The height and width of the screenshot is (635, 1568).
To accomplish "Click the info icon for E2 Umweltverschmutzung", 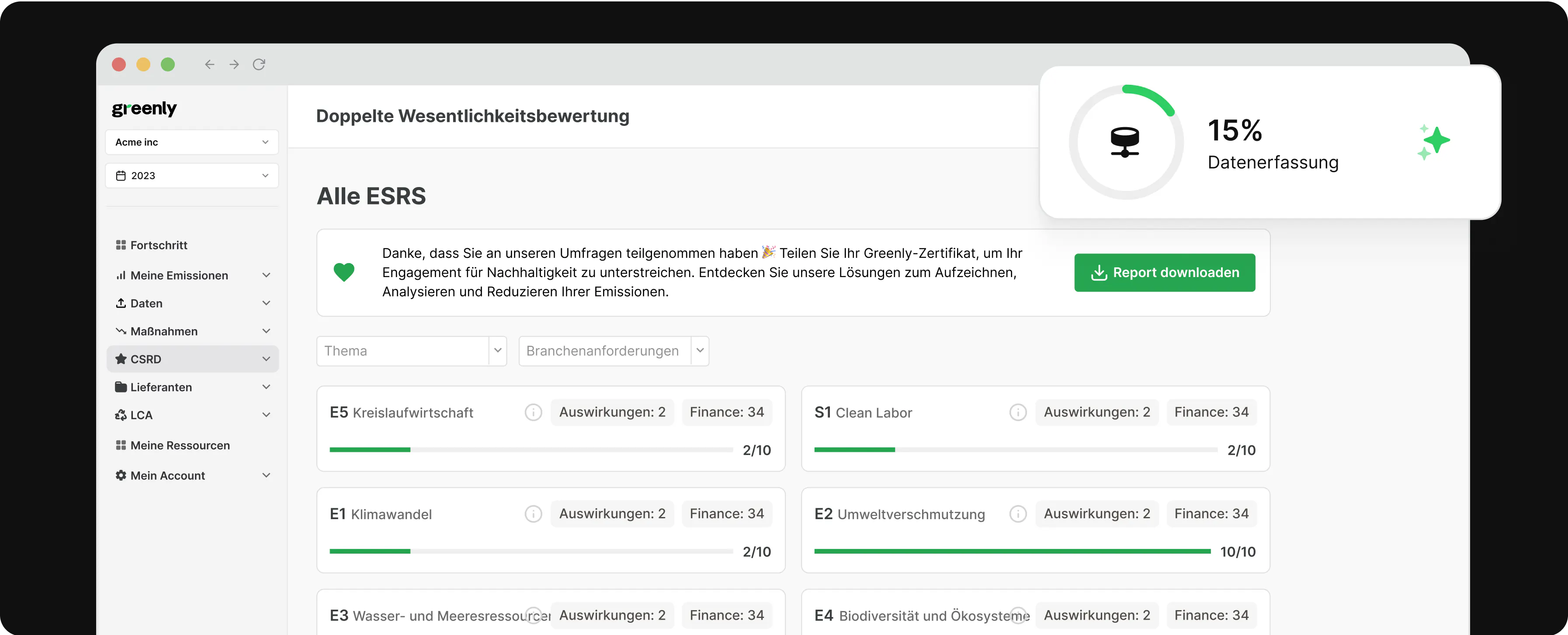I will coord(1018,514).
